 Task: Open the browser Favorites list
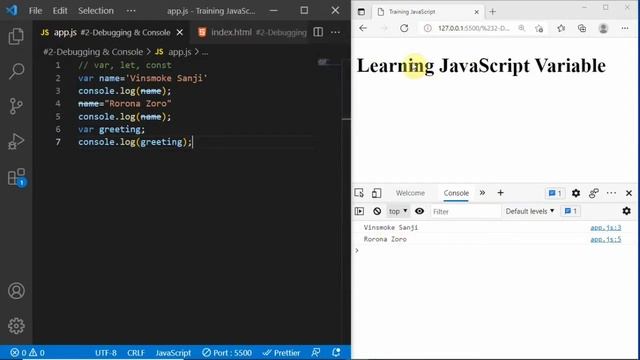click(561, 28)
